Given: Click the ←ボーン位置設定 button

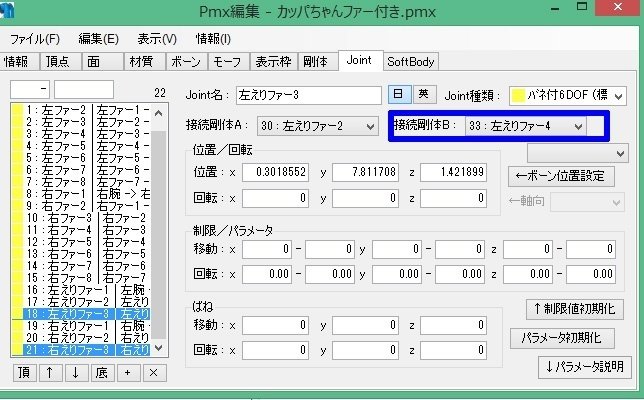Looking at the screenshot, I should (x=561, y=177).
